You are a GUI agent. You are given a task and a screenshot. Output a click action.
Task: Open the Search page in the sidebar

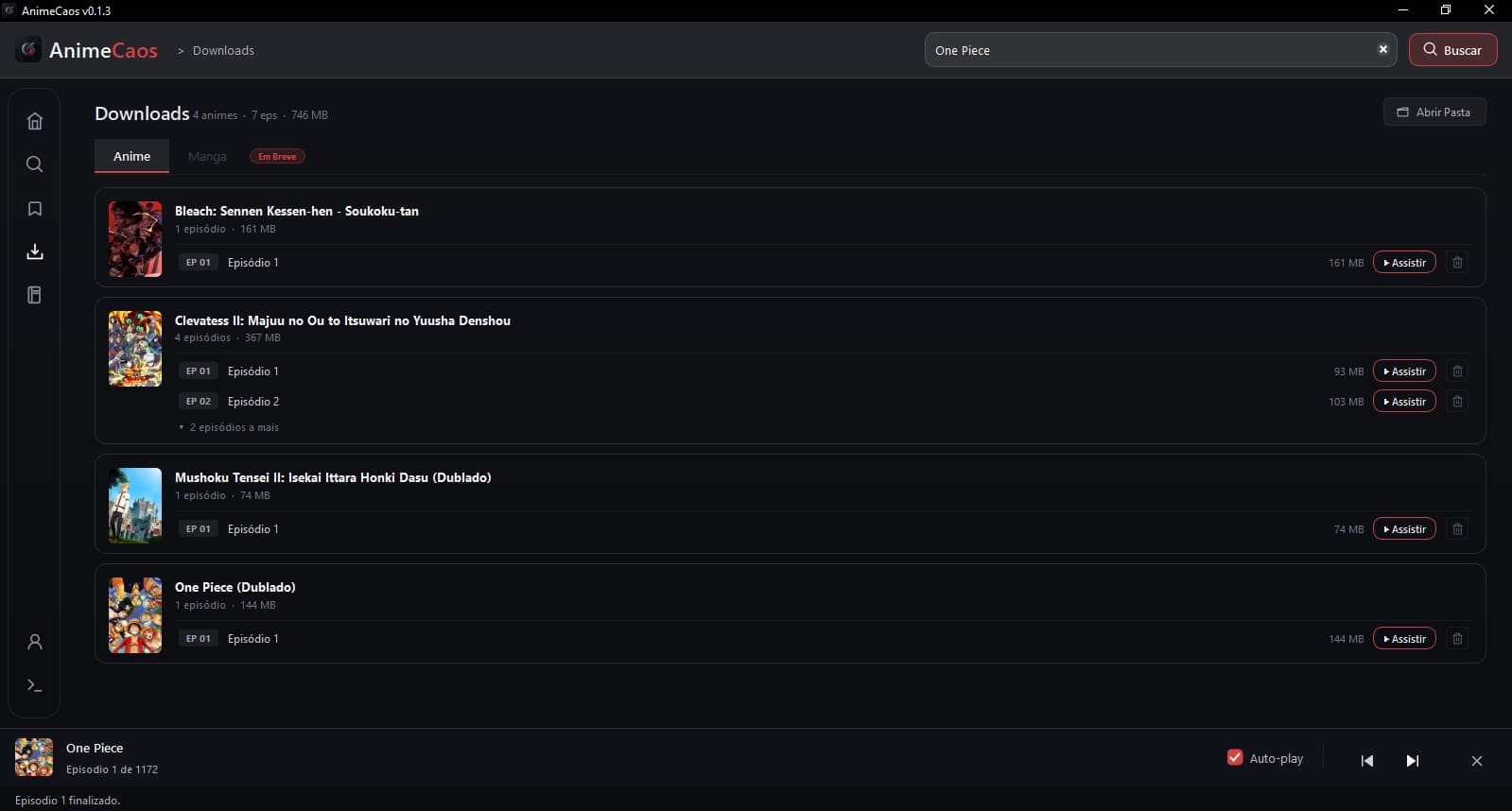[35, 164]
